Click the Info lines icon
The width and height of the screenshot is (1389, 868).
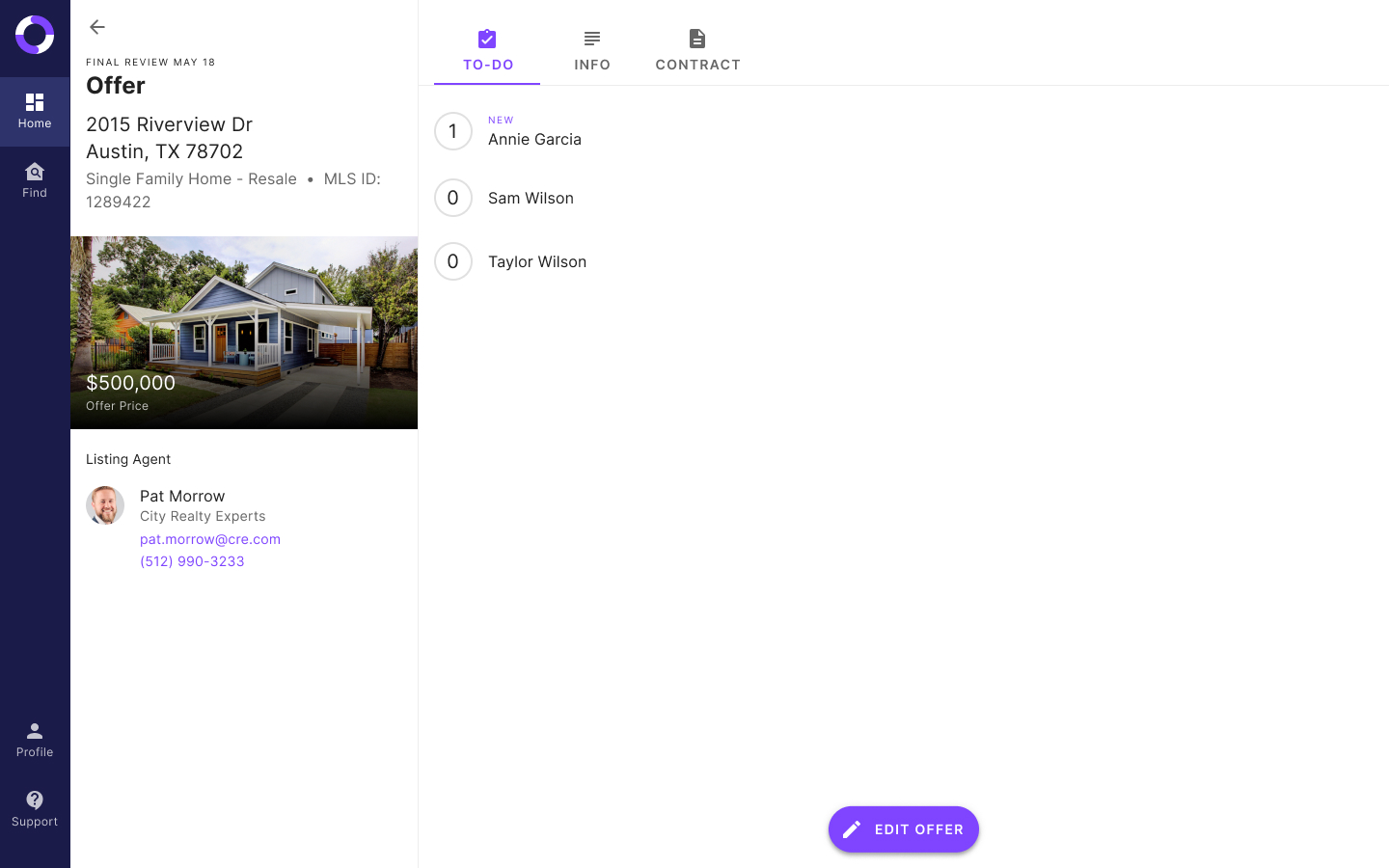click(x=592, y=39)
